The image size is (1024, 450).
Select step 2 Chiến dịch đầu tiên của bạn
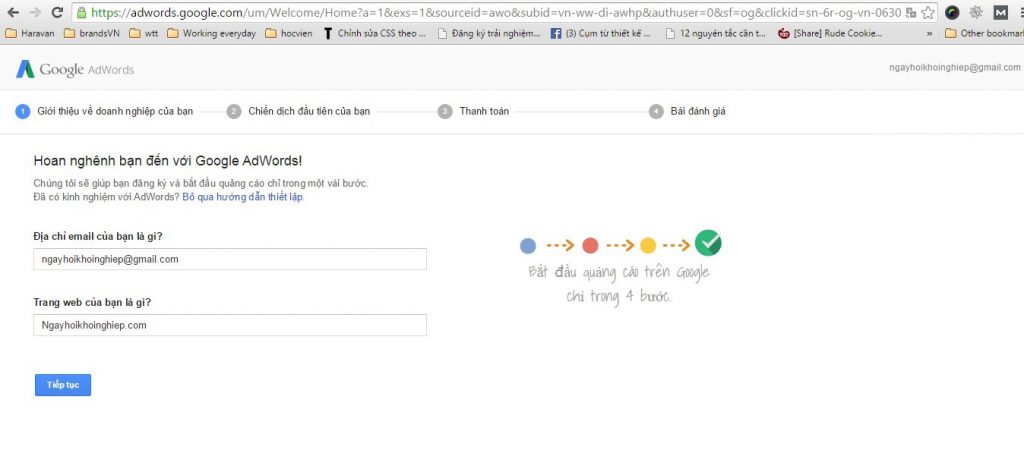298,112
